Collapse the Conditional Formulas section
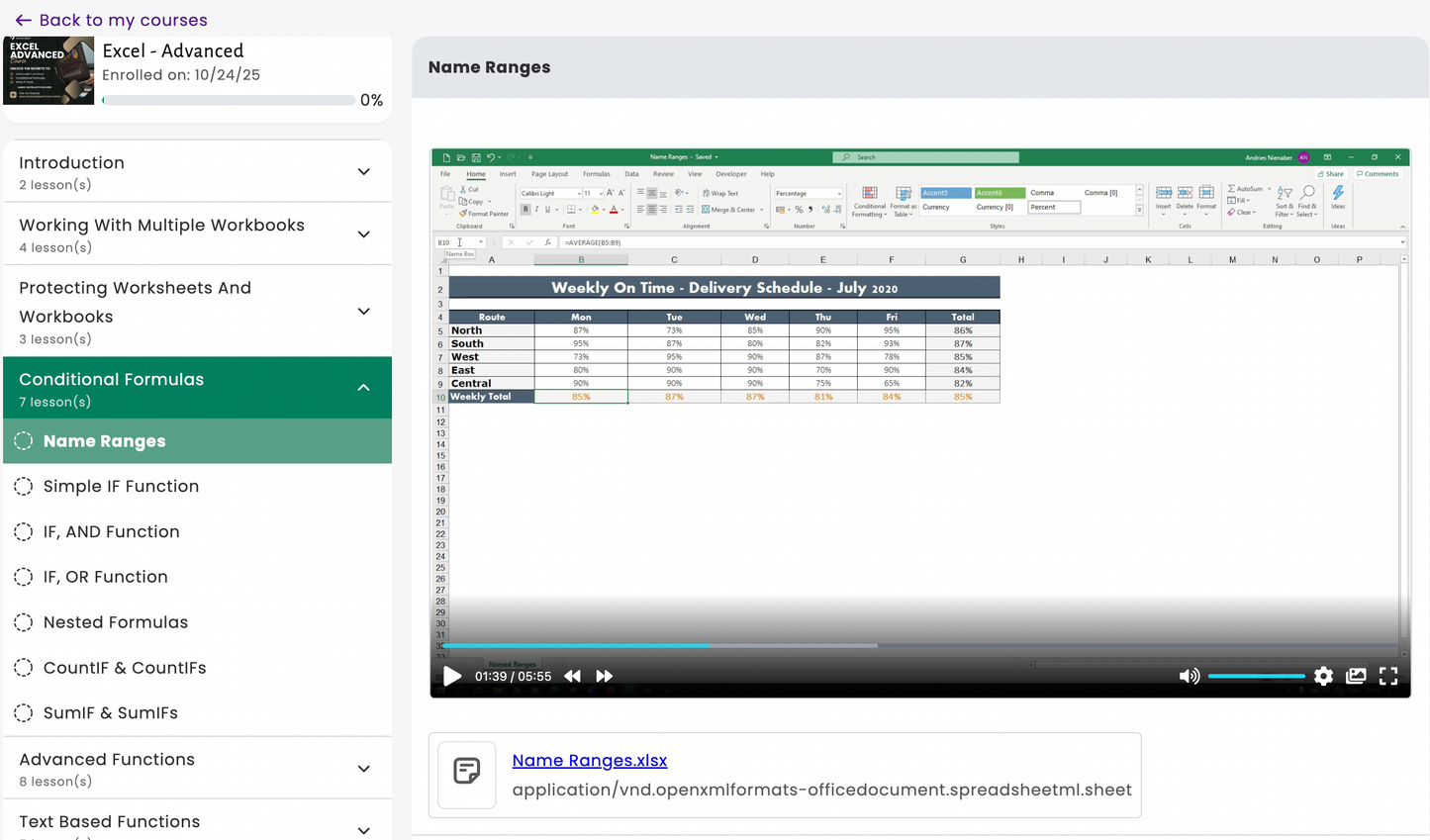This screenshot has height=840, width=1430. 364,388
